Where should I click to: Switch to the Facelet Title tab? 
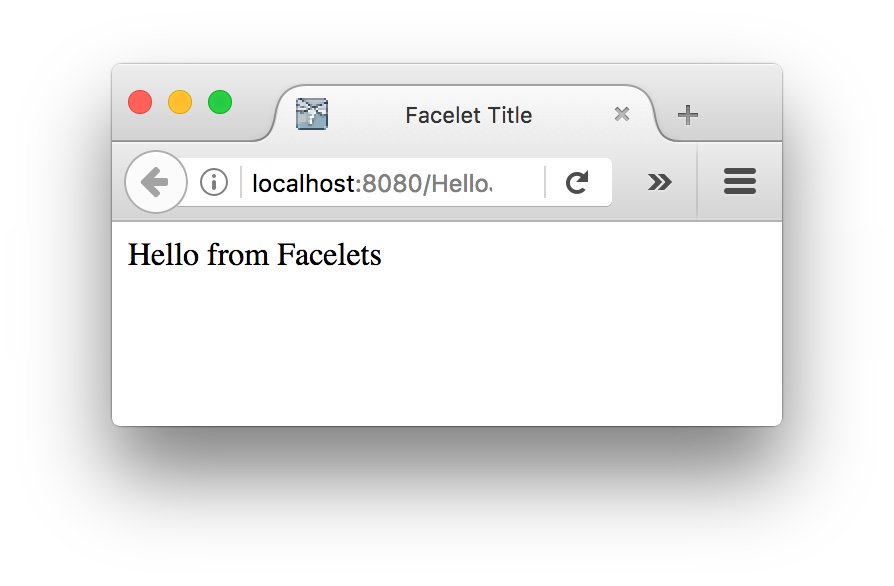468,115
